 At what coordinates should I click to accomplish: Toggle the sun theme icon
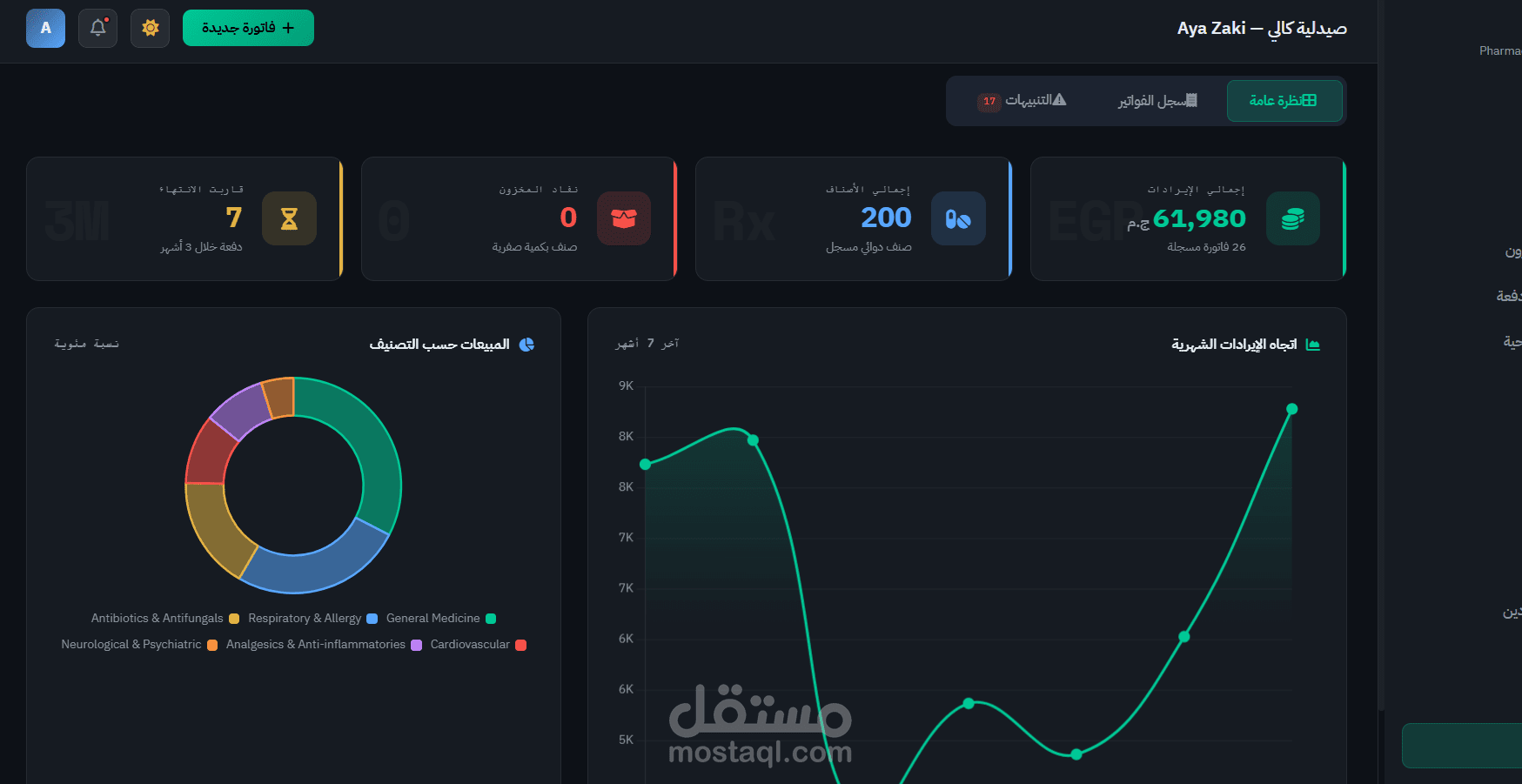[150, 28]
